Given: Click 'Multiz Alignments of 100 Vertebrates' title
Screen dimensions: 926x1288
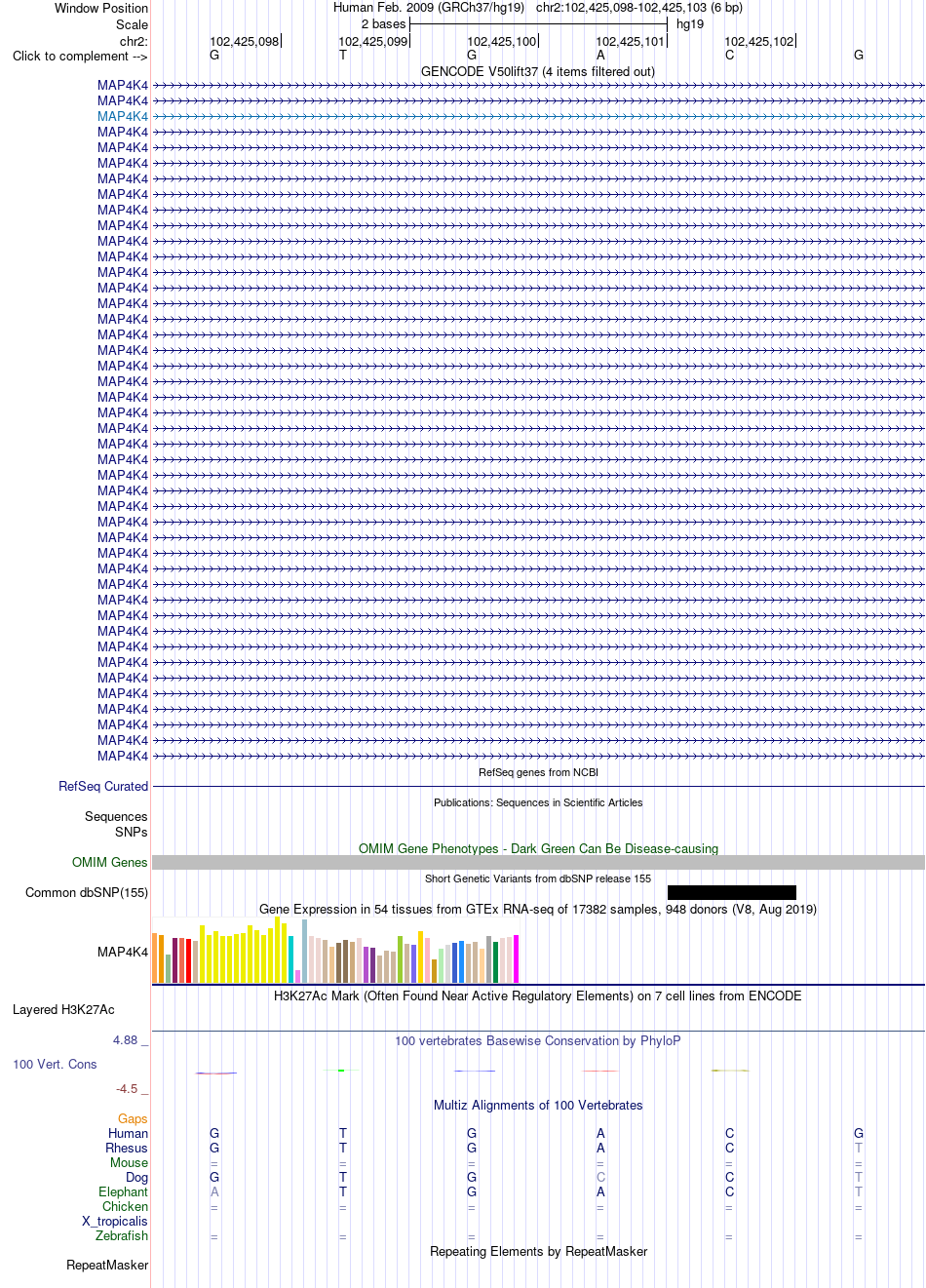Looking at the screenshot, I should click(538, 1105).
